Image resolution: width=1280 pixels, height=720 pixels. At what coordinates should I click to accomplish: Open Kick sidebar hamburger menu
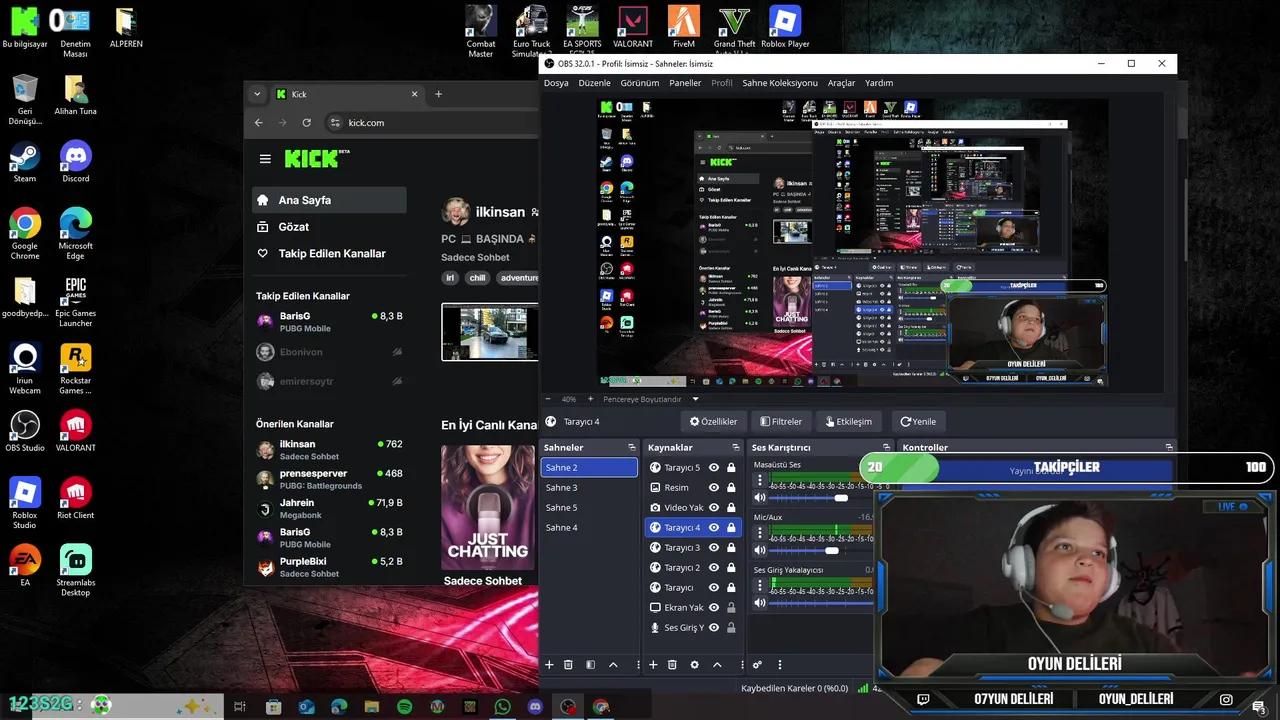click(x=265, y=159)
